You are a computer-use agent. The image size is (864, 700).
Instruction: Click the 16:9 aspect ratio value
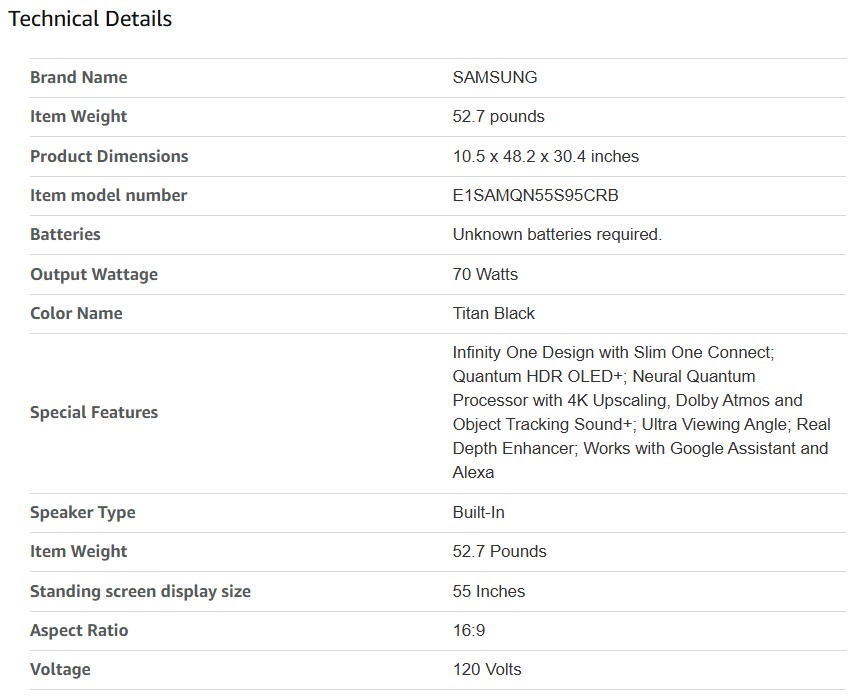[471, 630]
